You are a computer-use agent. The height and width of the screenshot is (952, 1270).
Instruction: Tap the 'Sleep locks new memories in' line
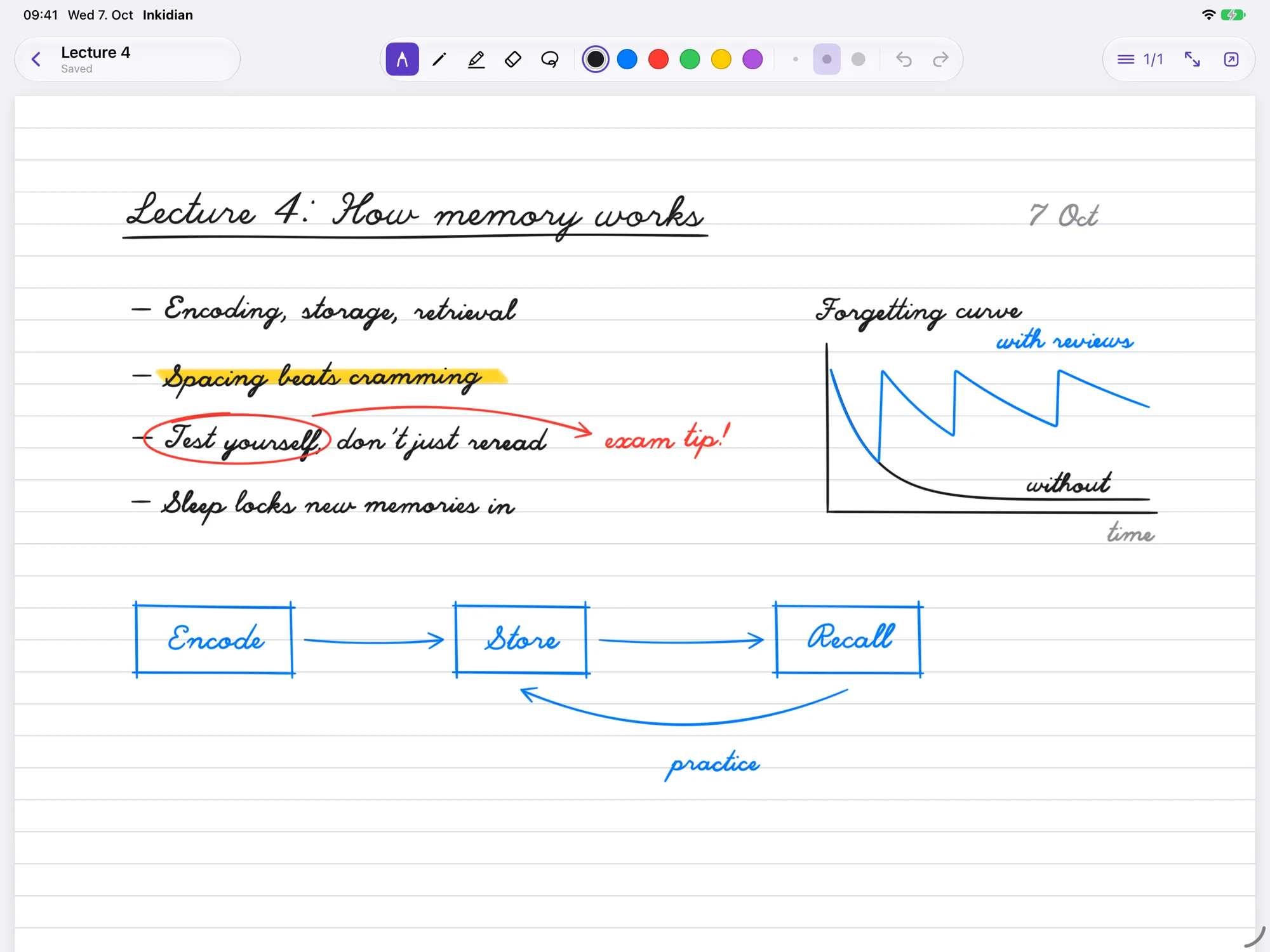tap(337, 505)
